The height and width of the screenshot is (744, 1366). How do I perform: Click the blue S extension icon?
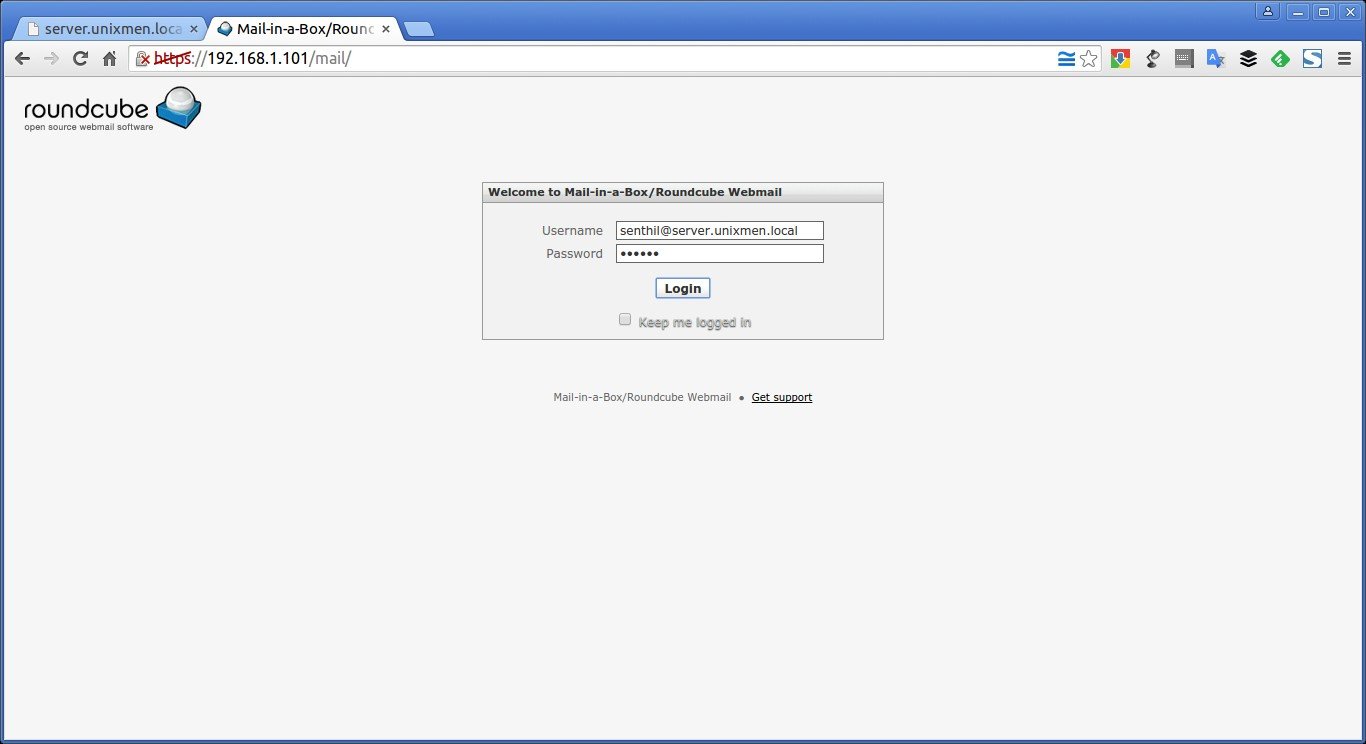point(1312,59)
